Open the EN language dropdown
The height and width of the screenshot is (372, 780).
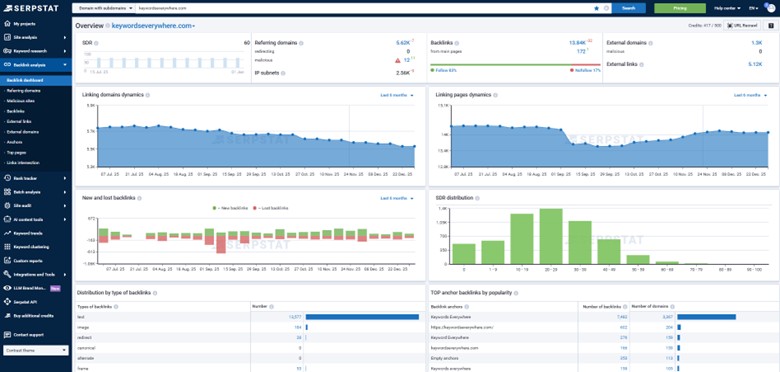point(753,8)
